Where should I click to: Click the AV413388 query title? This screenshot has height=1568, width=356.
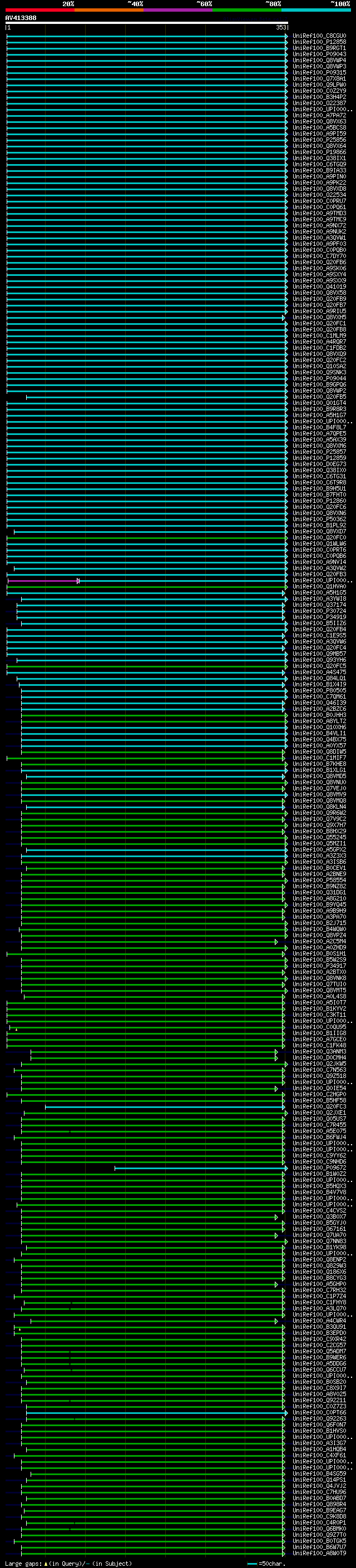click(21, 18)
